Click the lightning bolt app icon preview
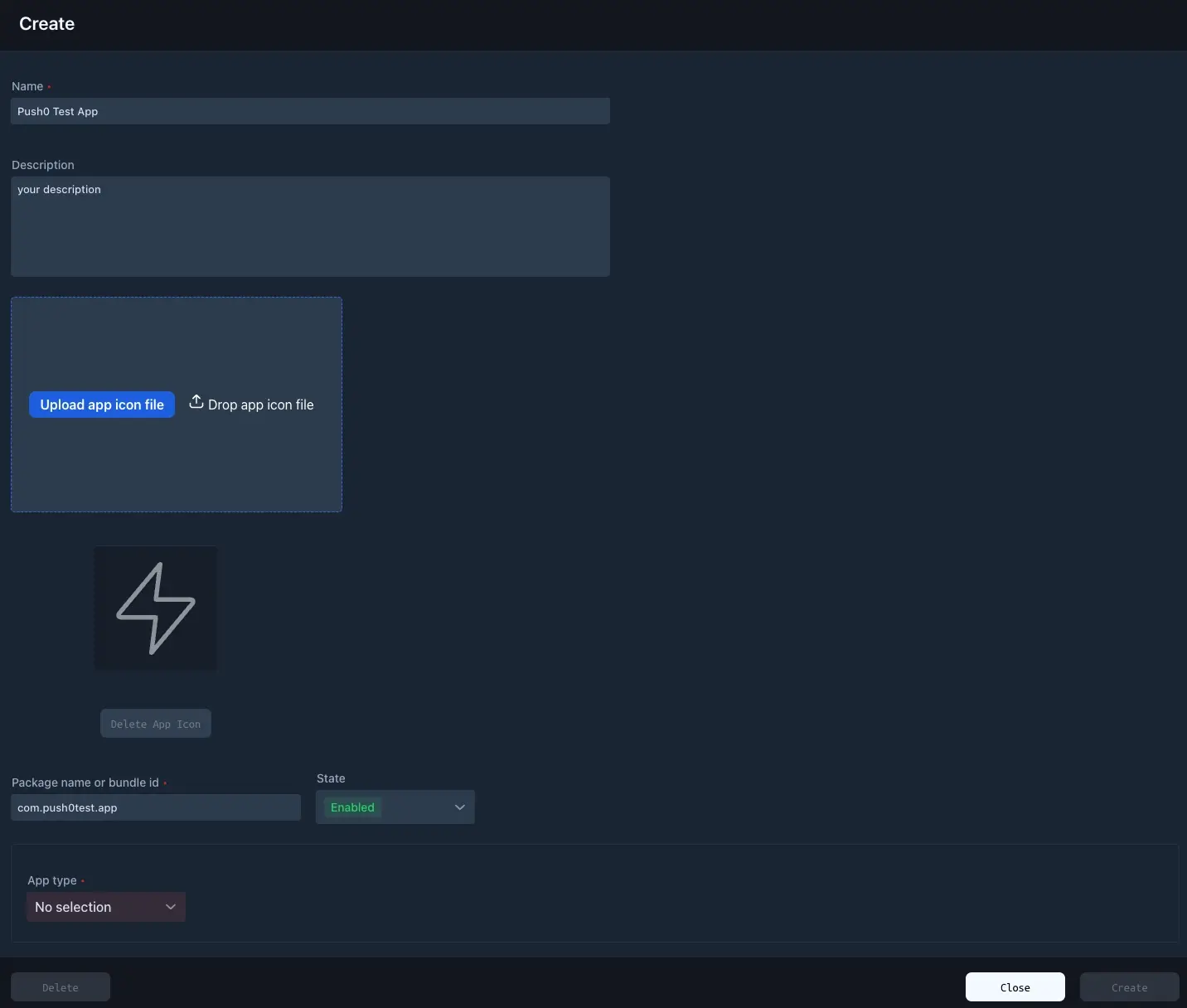Image resolution: width=1187 pixels, height=1008 pixels. 156,608
